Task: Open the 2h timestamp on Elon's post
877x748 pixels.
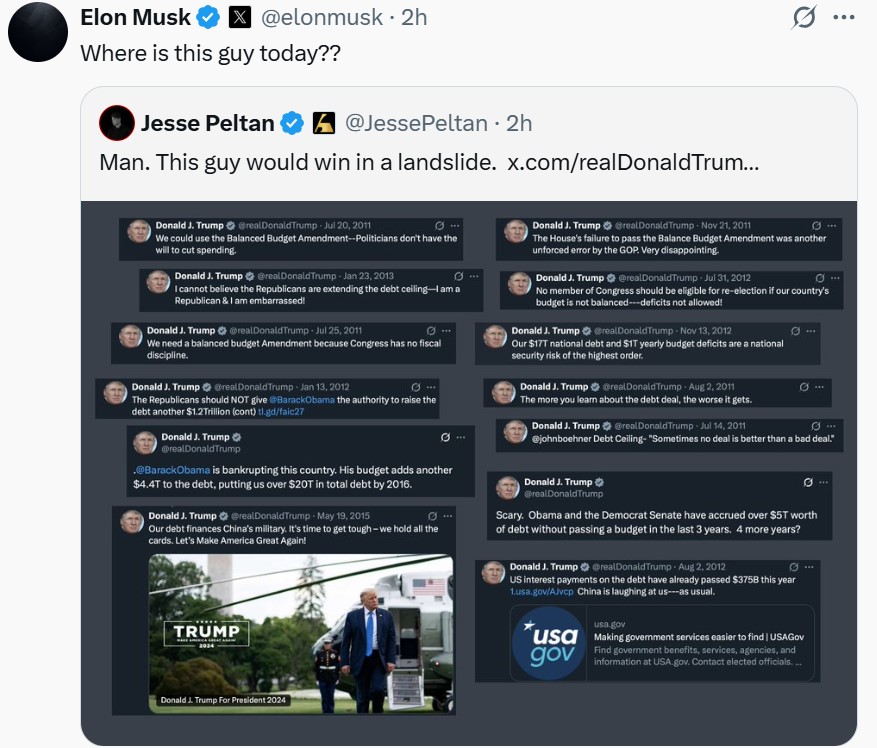Action: click(x=414, y=18)
